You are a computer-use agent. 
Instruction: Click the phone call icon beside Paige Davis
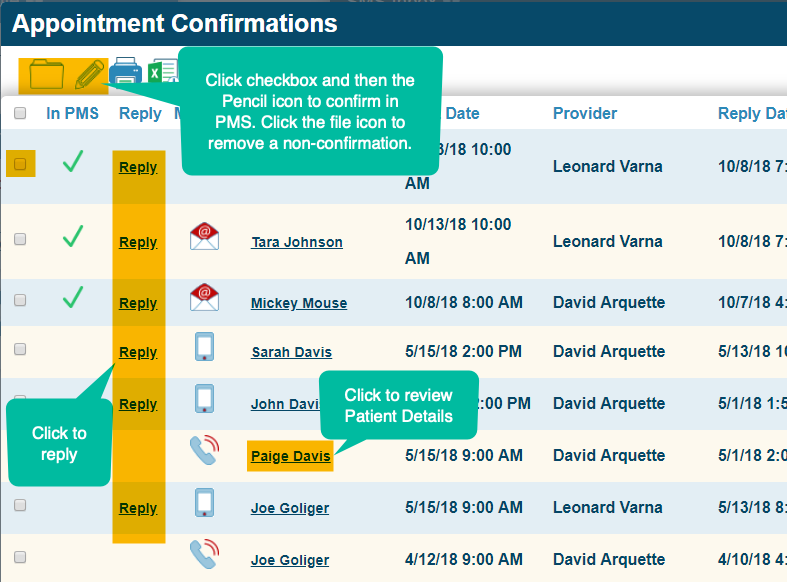pyautogui.click(x=204, y=451)
